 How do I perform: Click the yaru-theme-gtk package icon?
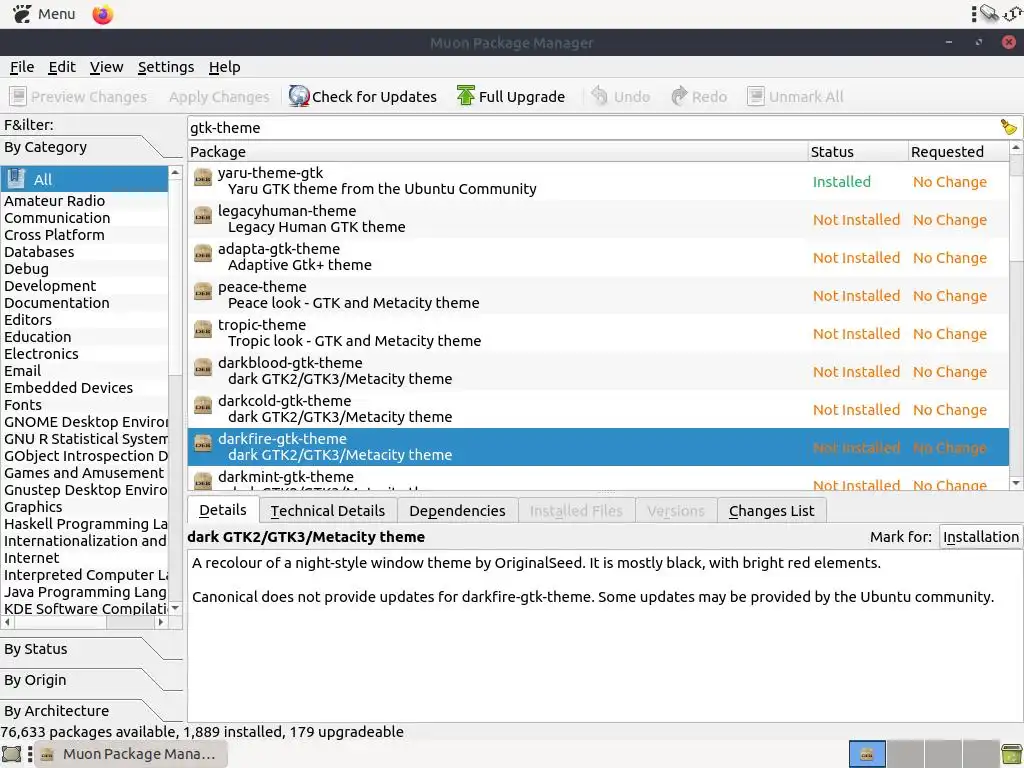pyautogui.click(x=203, y=178)
